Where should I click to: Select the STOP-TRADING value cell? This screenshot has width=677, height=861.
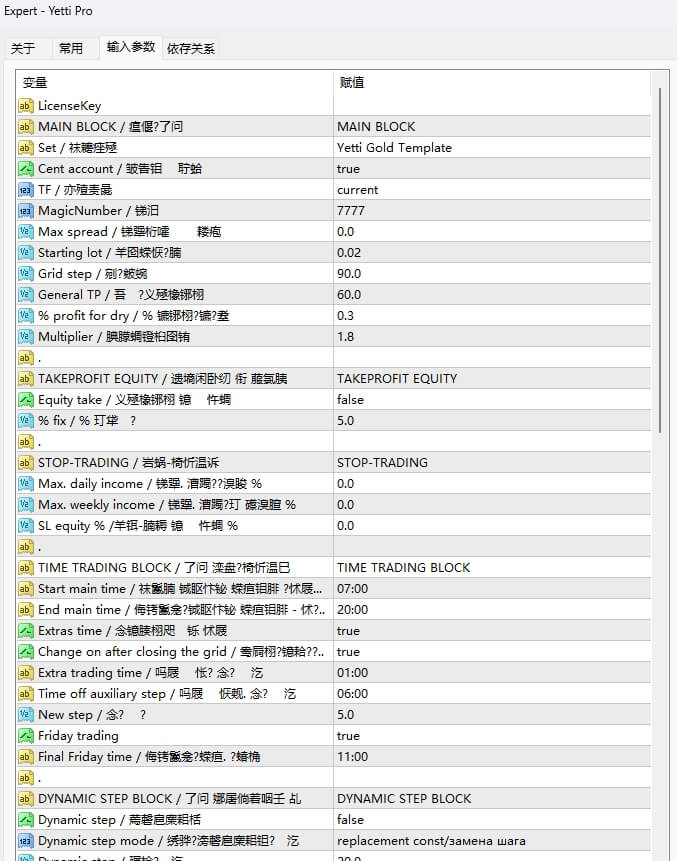492,463
